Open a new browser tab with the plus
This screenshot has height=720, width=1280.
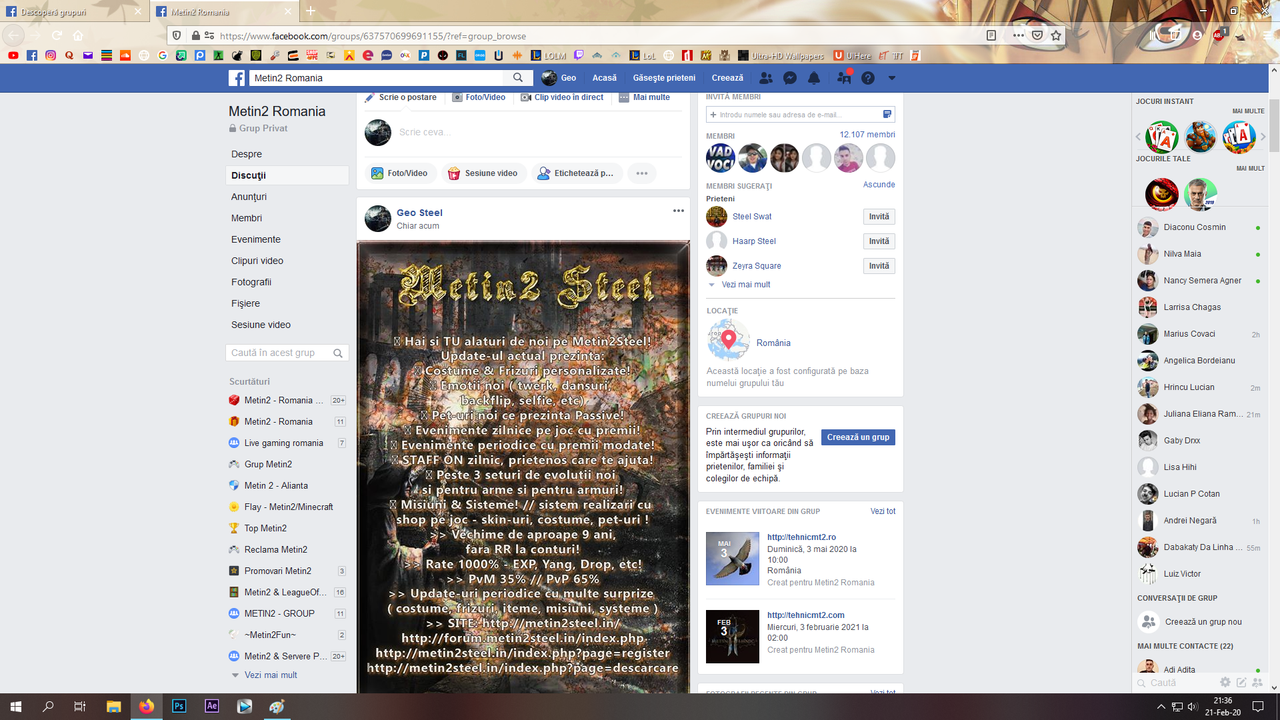[311, 11]
